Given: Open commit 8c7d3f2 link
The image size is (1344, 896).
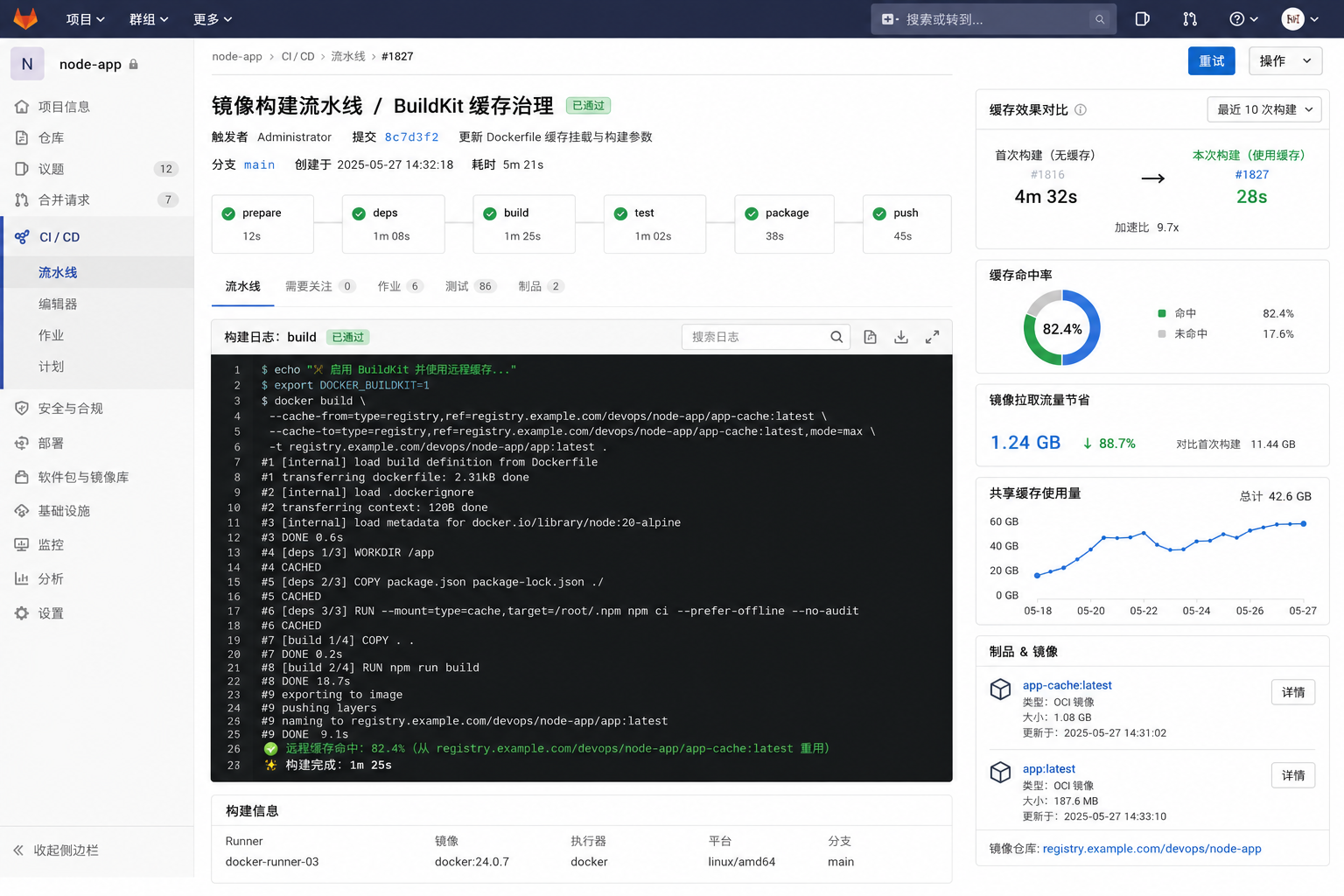Looking at the screenshot, I should (411, 137).
